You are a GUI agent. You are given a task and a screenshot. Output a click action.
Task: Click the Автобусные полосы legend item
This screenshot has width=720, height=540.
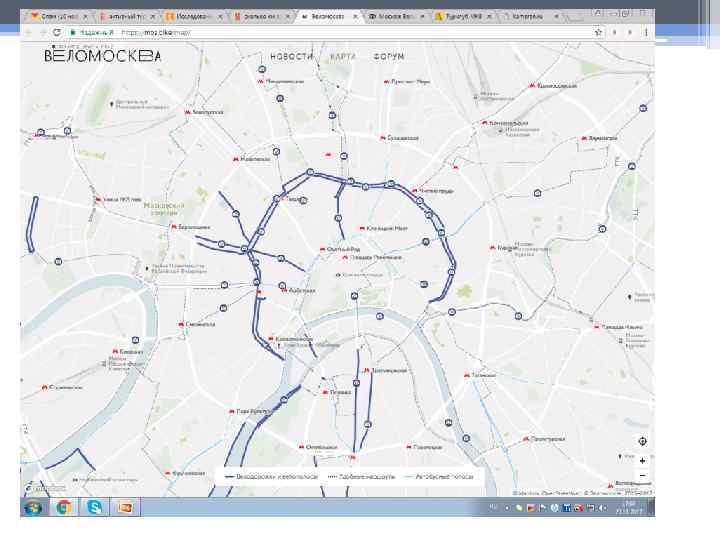pyautogui.click(x=439, y=477)
